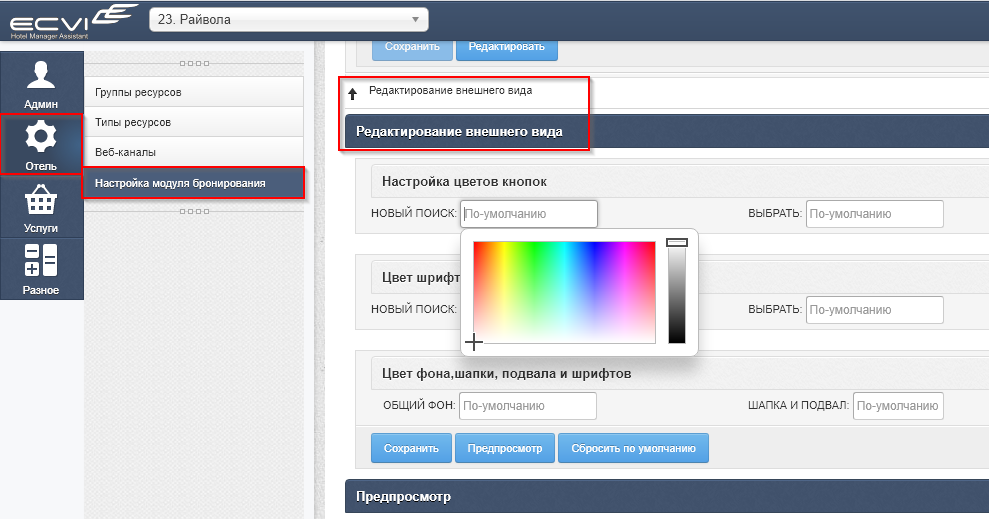This screenshot has width=989, height=519.
Task: Click Сбросить по умолчанию button
Action: pos(633,448)
